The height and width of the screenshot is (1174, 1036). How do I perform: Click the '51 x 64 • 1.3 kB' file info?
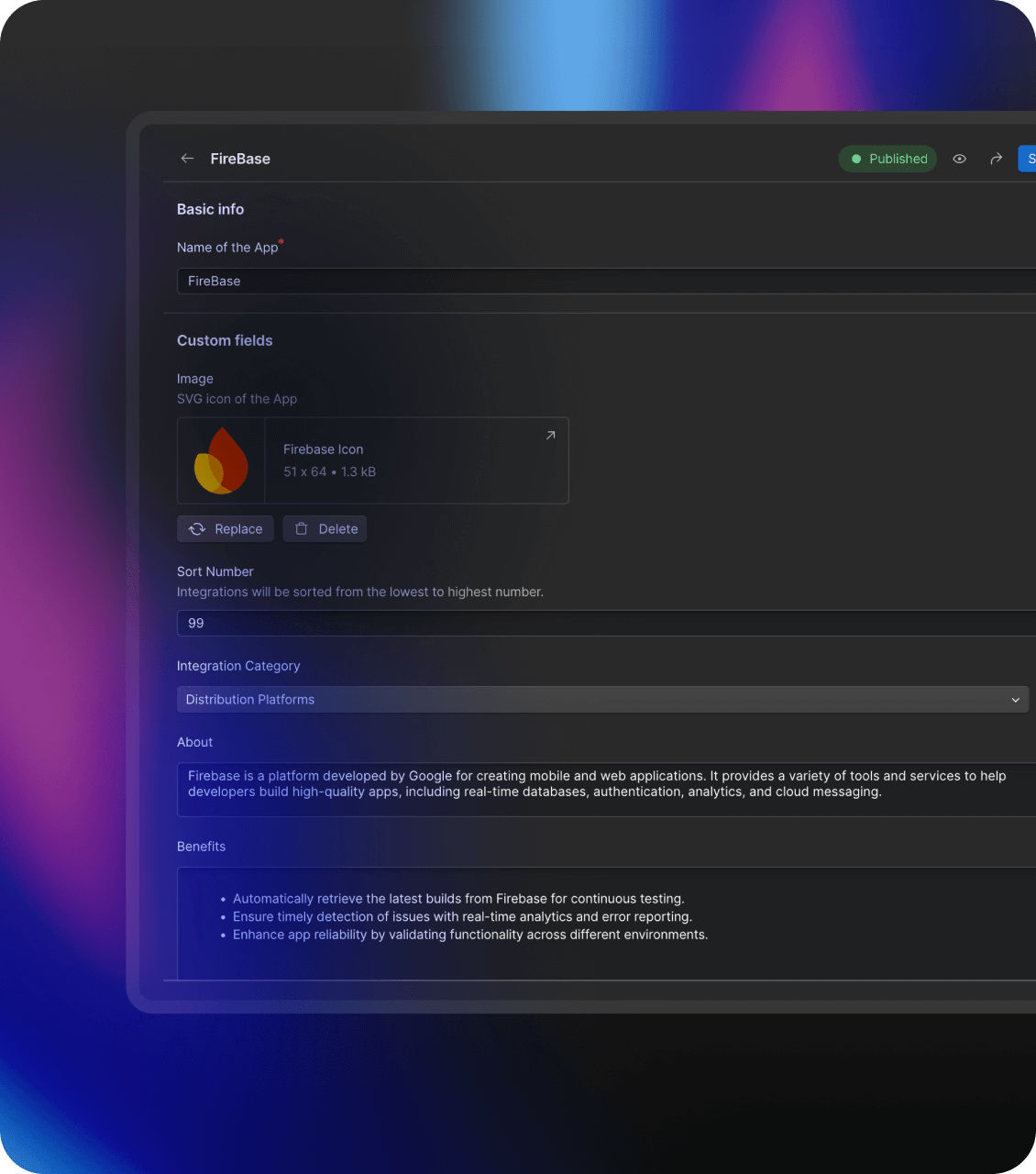tap(329, 471)
